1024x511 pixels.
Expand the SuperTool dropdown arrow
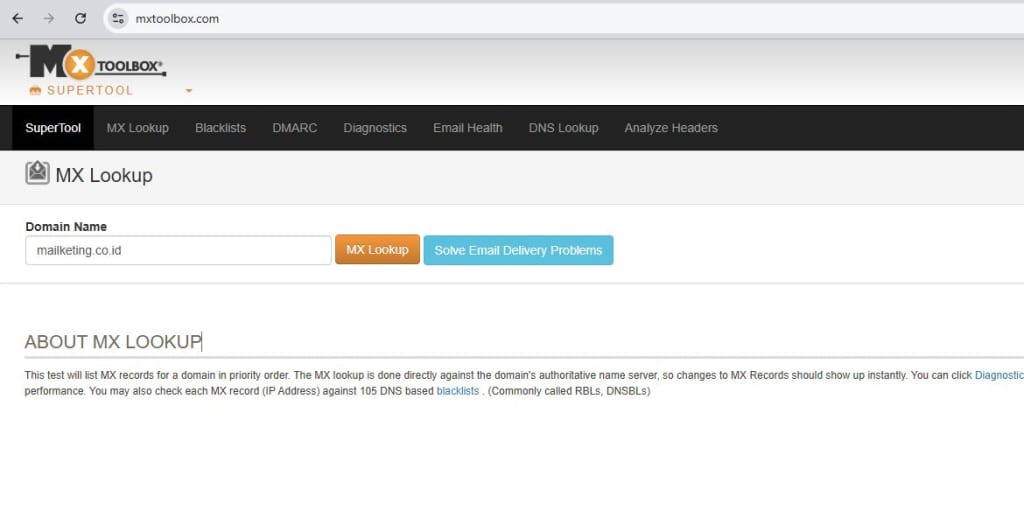pyautogui.click(x=189, y=91)
